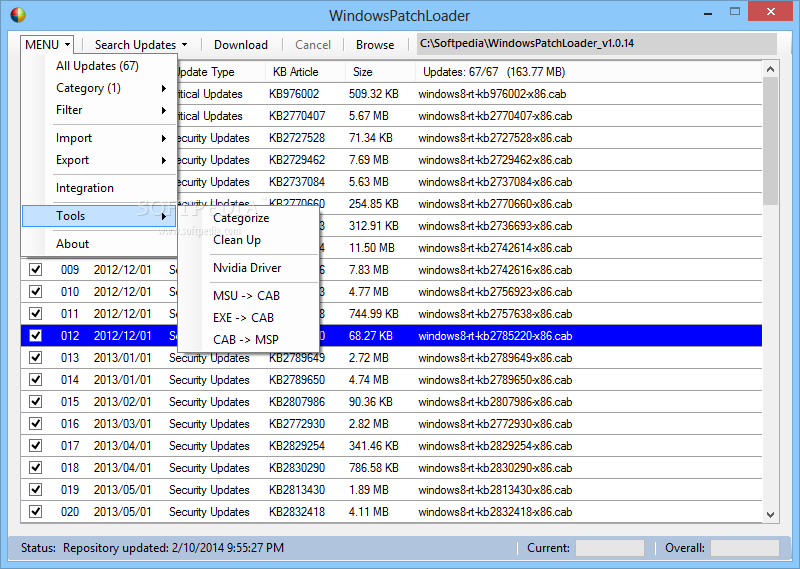Image resolution: width=800 pixels, height=569 pixels.
Task: Uncheck the checkbox for update 015
Action: 35,402
